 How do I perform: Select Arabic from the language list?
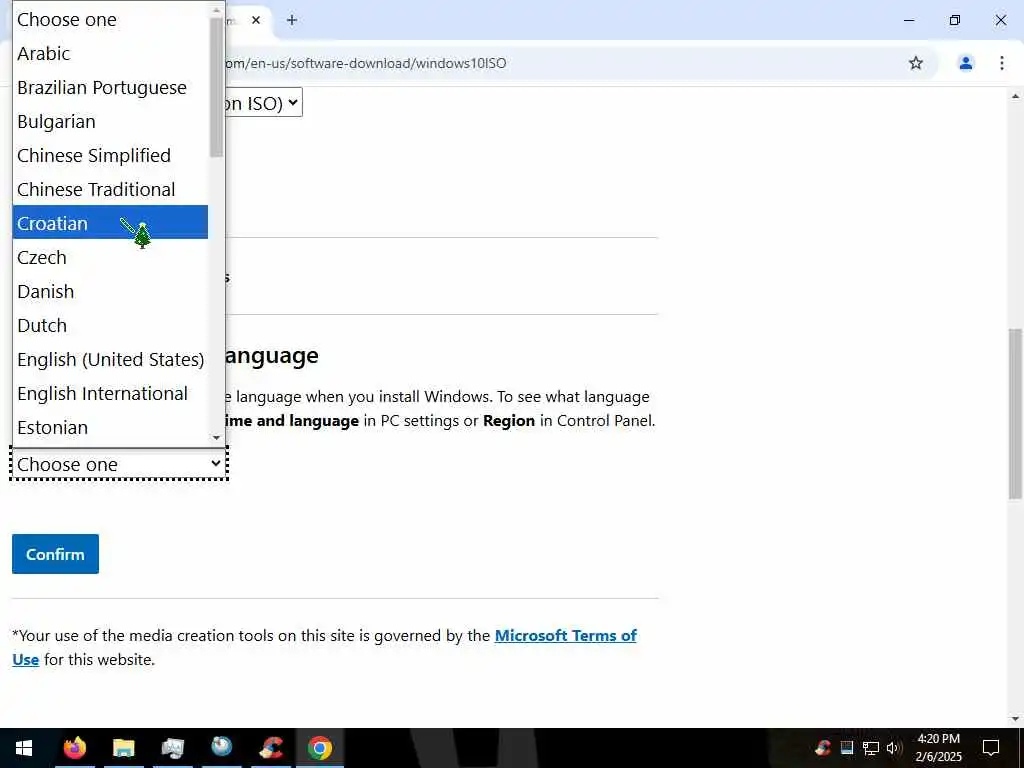click(x=110, y=54)
